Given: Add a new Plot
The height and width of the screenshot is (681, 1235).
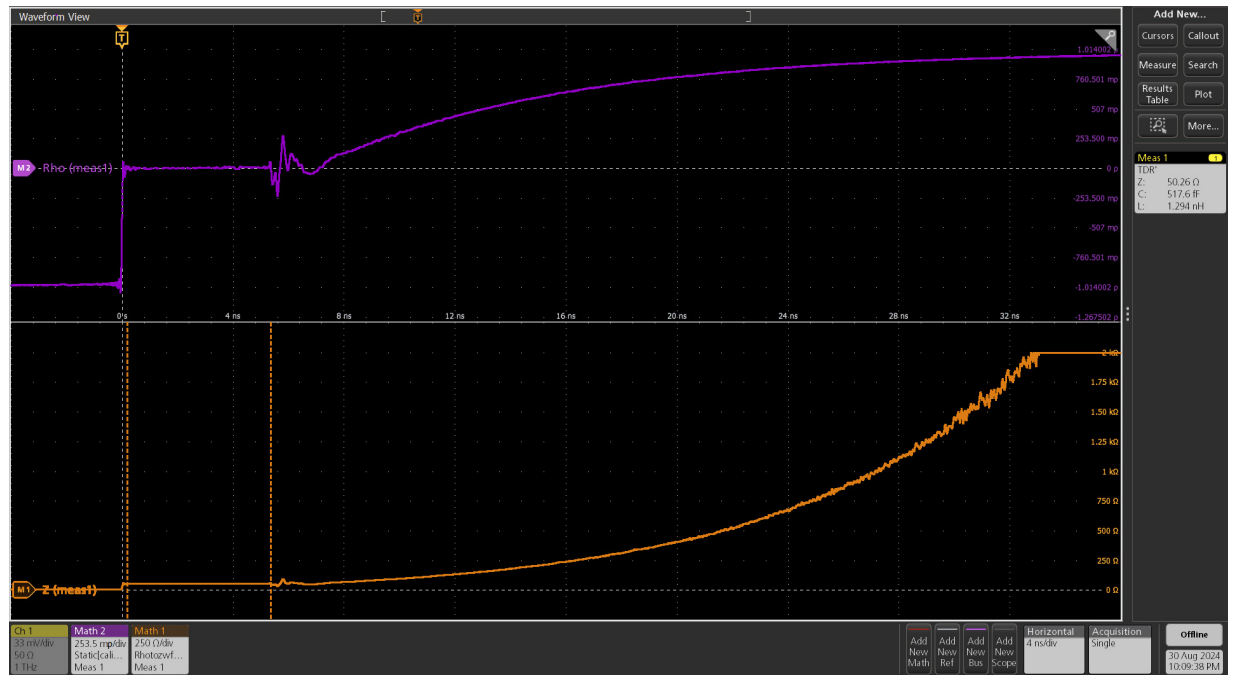Looking at the screenshot, I should pos(1203,94).
